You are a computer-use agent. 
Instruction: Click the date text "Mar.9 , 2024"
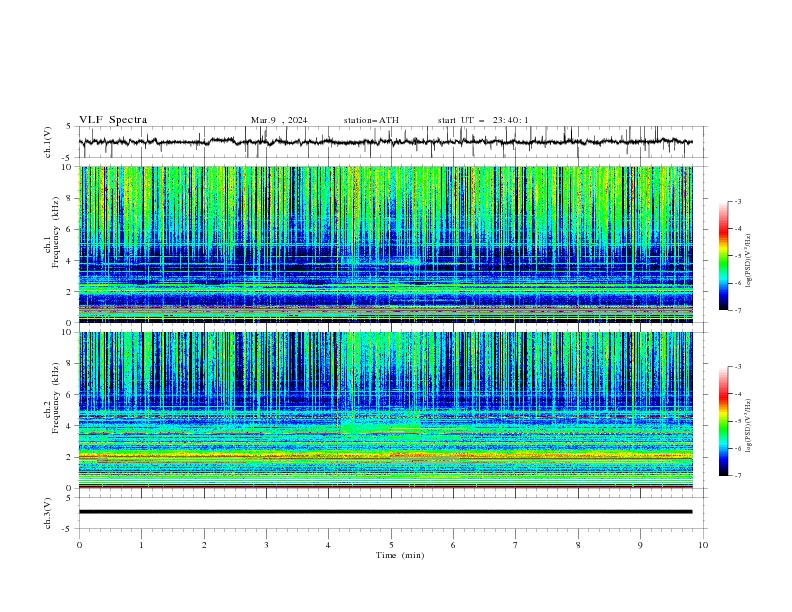(x=279, y=120)
